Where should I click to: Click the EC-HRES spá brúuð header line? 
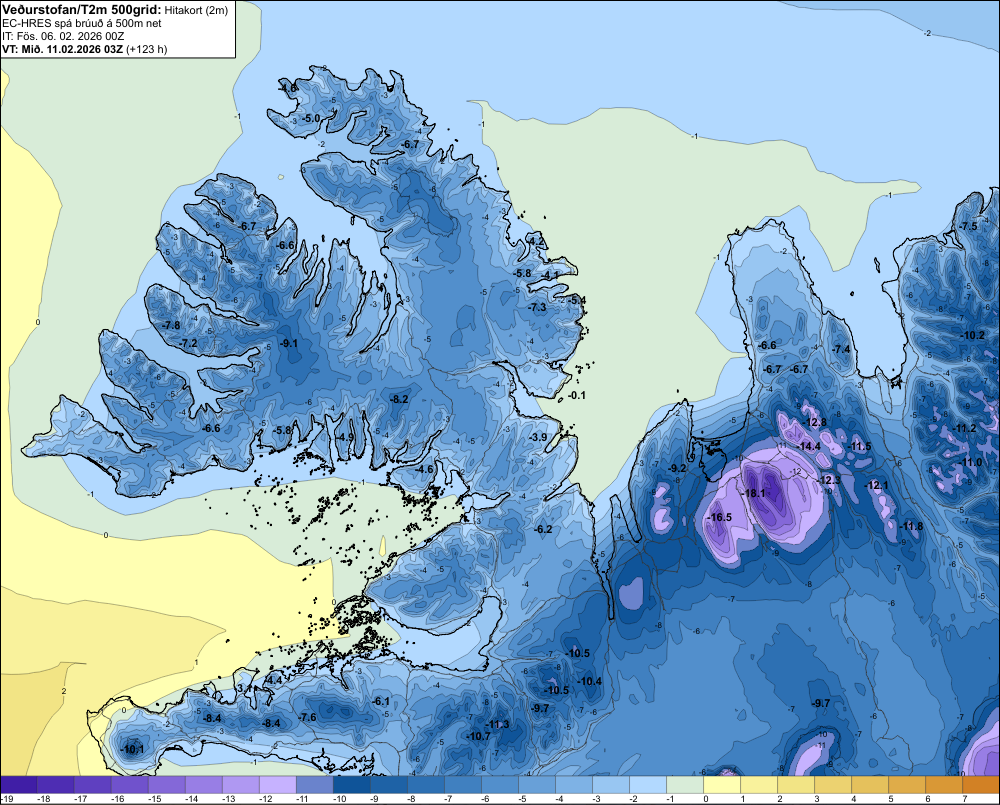[x=82, y=23]
